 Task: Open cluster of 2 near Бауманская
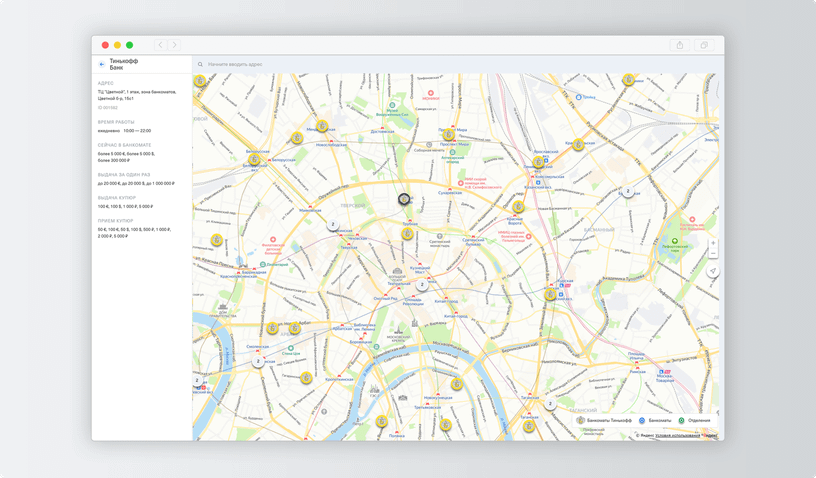click(x=628, y=191)
